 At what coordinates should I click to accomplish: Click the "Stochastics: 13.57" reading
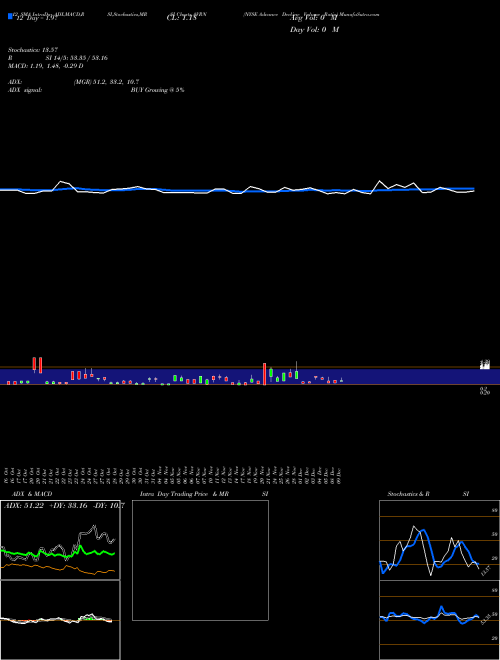(32, 50)
